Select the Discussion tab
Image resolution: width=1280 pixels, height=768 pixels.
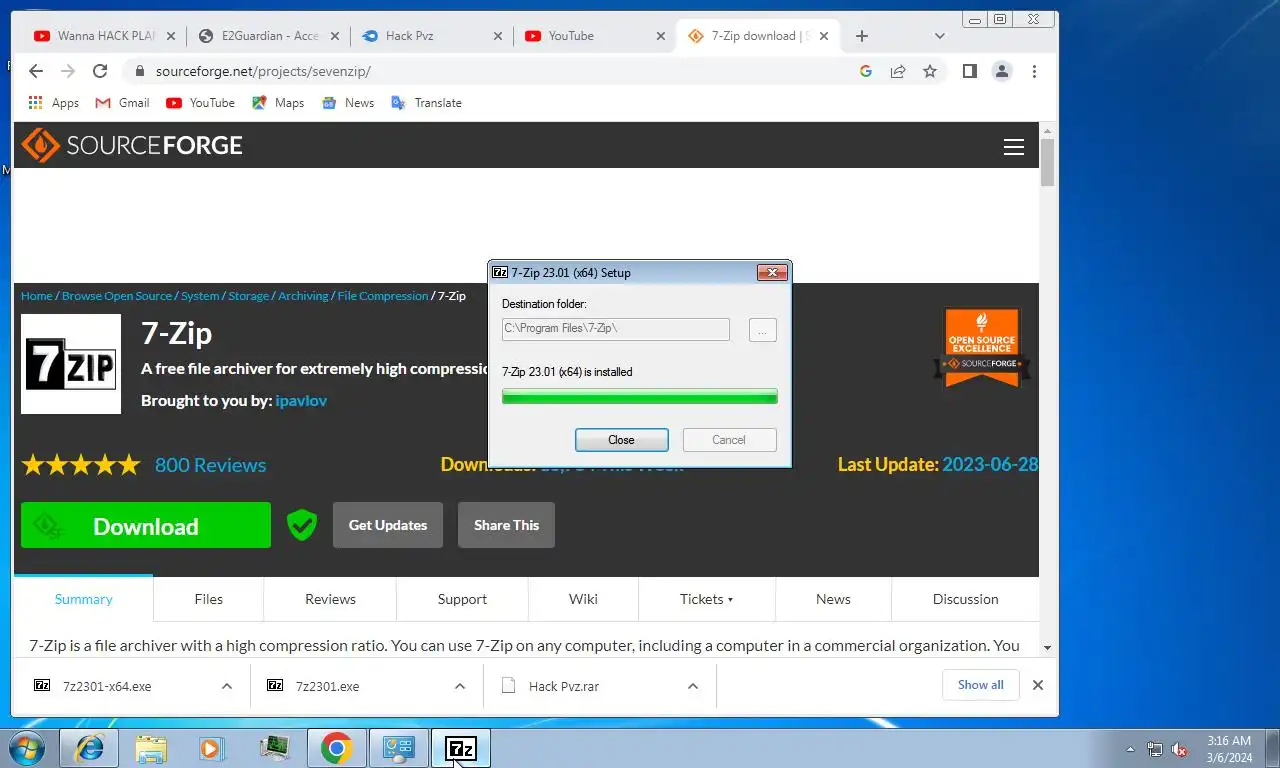point(965,599)
